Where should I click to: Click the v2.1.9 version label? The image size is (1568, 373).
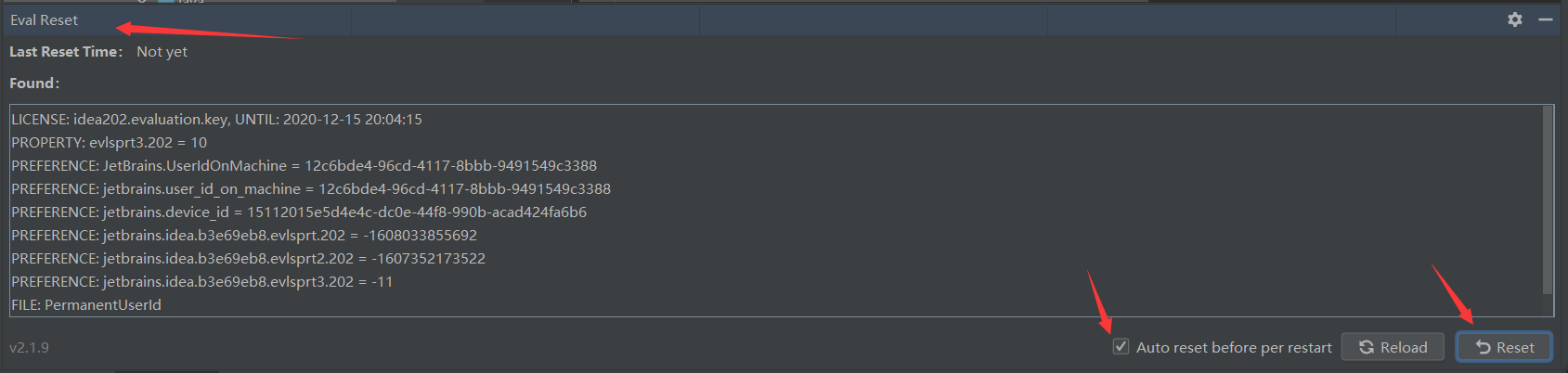click(x=30, y=348)
